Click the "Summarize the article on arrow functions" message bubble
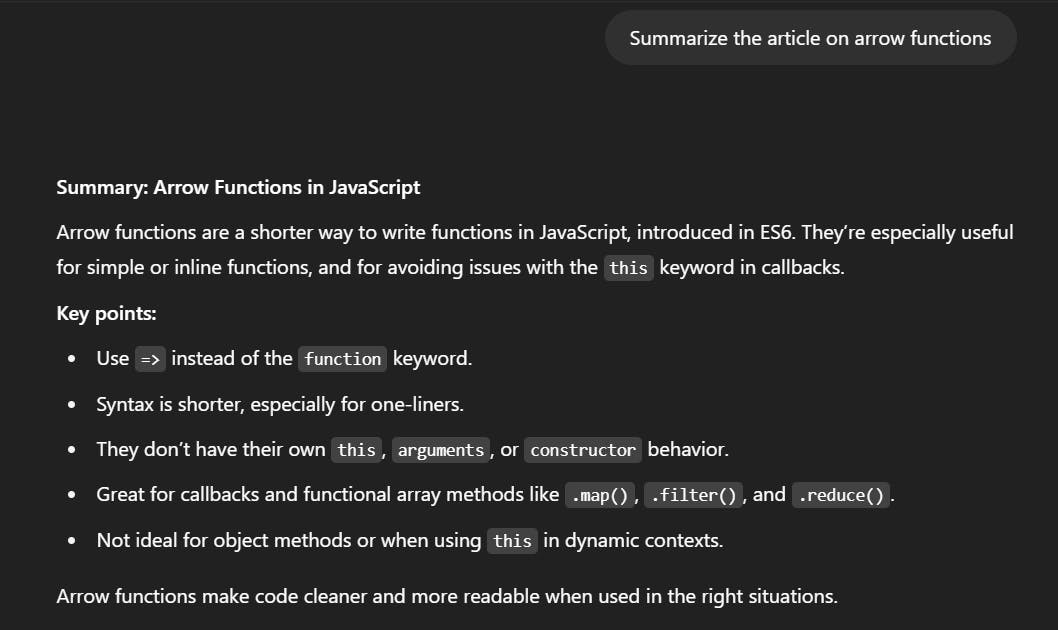Viewport: 1058px width, 630px height. point(810,38)
